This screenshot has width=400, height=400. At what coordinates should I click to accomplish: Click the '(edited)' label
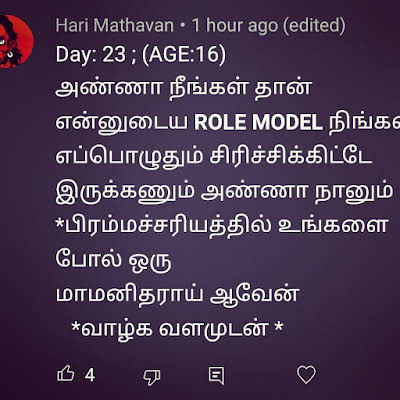[x=314, y=25]
